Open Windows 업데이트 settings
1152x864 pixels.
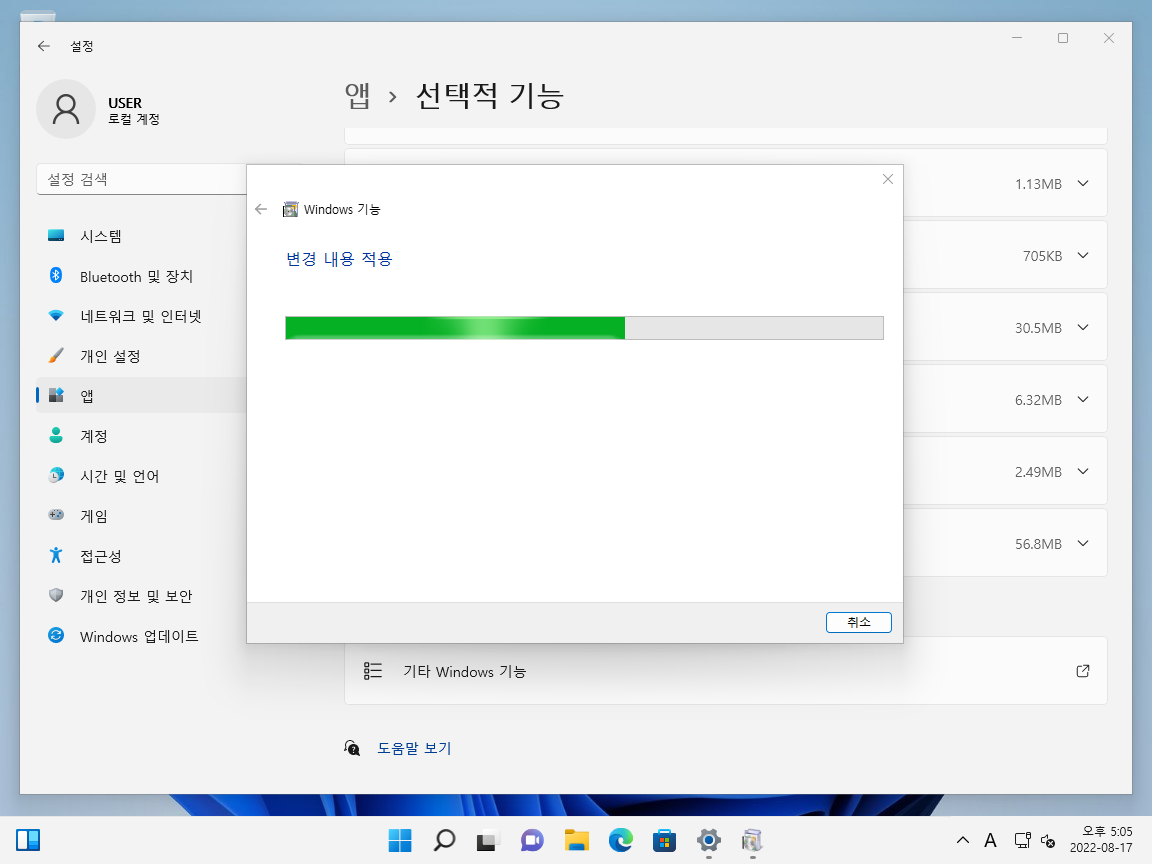(141, 636)
